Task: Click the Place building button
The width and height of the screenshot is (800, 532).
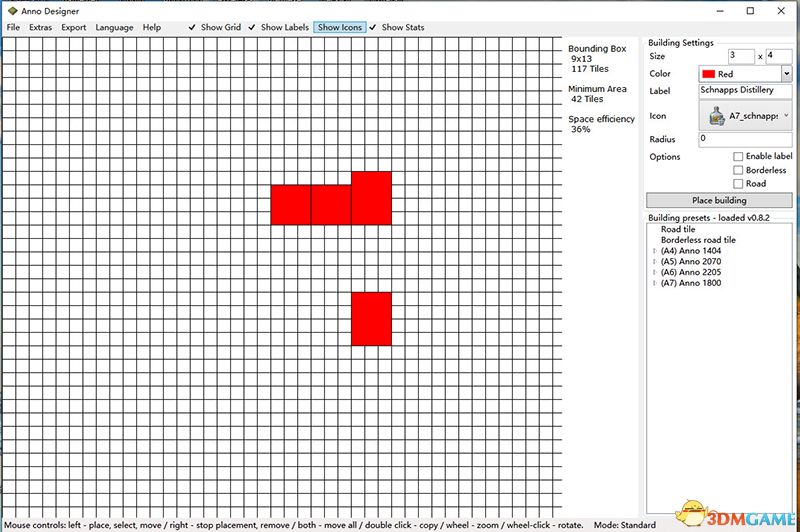Action: click(x=718, y=200)
